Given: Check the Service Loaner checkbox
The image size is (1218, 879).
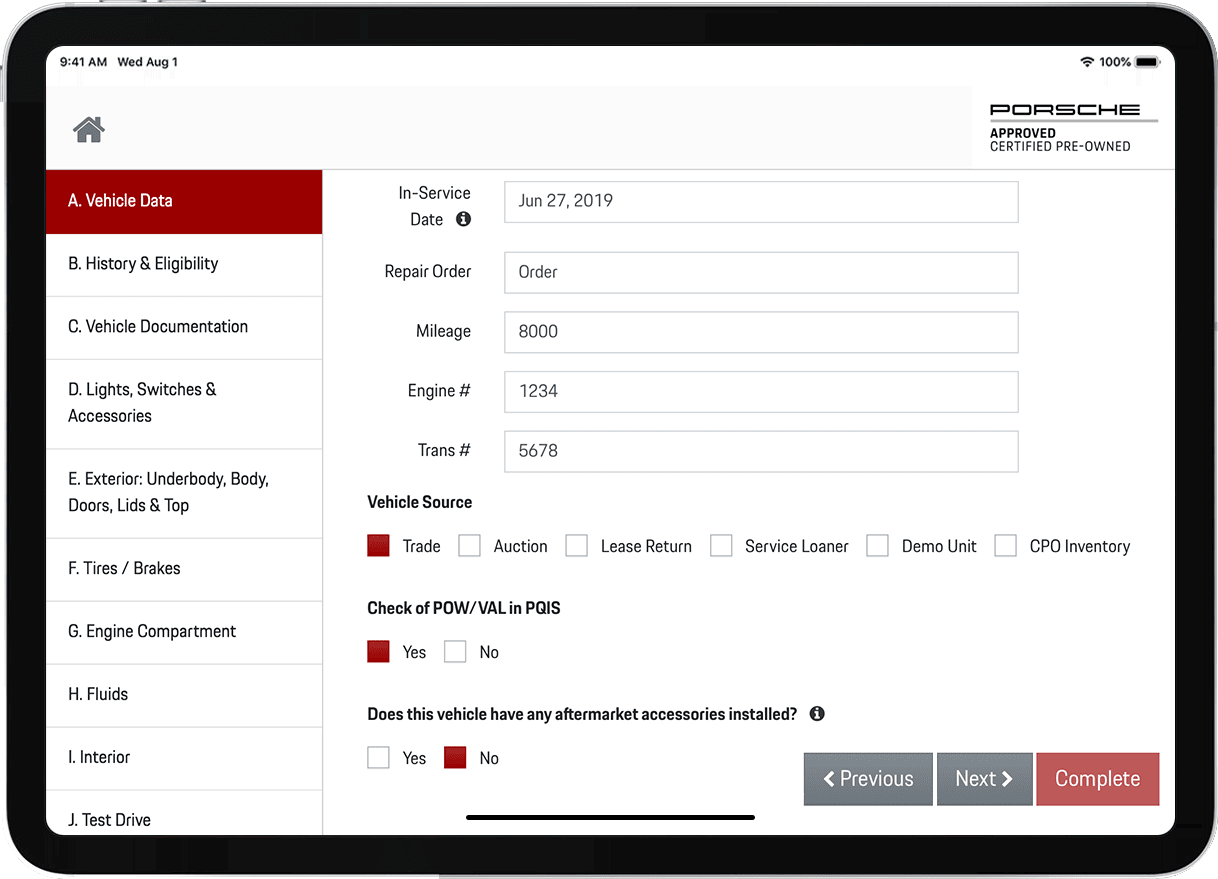Looking at the screenshot, I should [x=721, y=546].
